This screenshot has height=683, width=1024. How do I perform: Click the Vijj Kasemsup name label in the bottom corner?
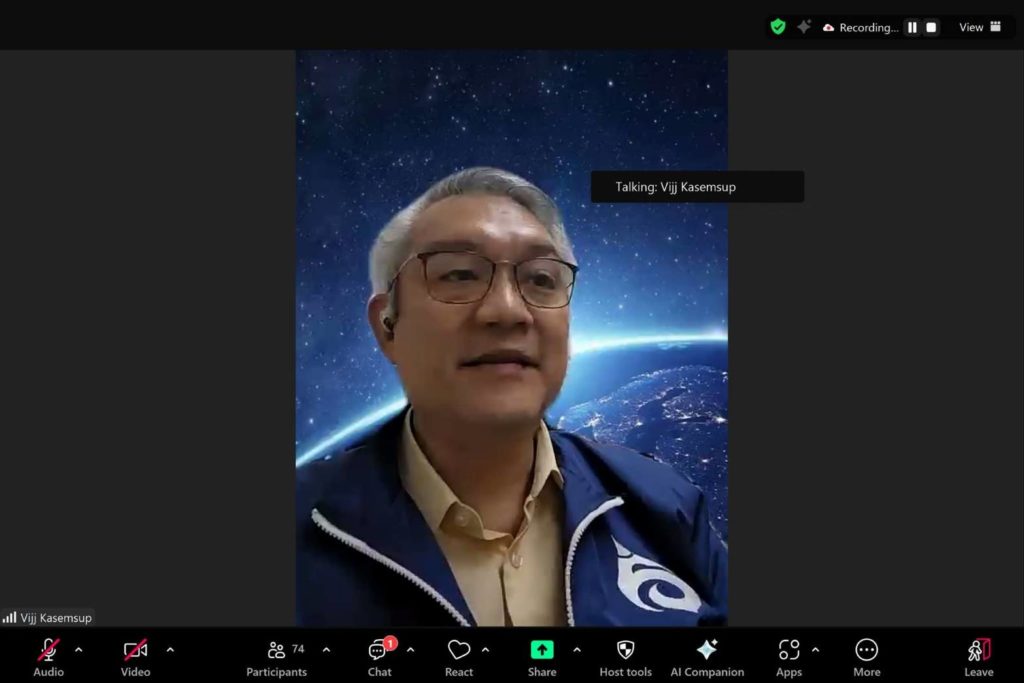coord(56,618)
